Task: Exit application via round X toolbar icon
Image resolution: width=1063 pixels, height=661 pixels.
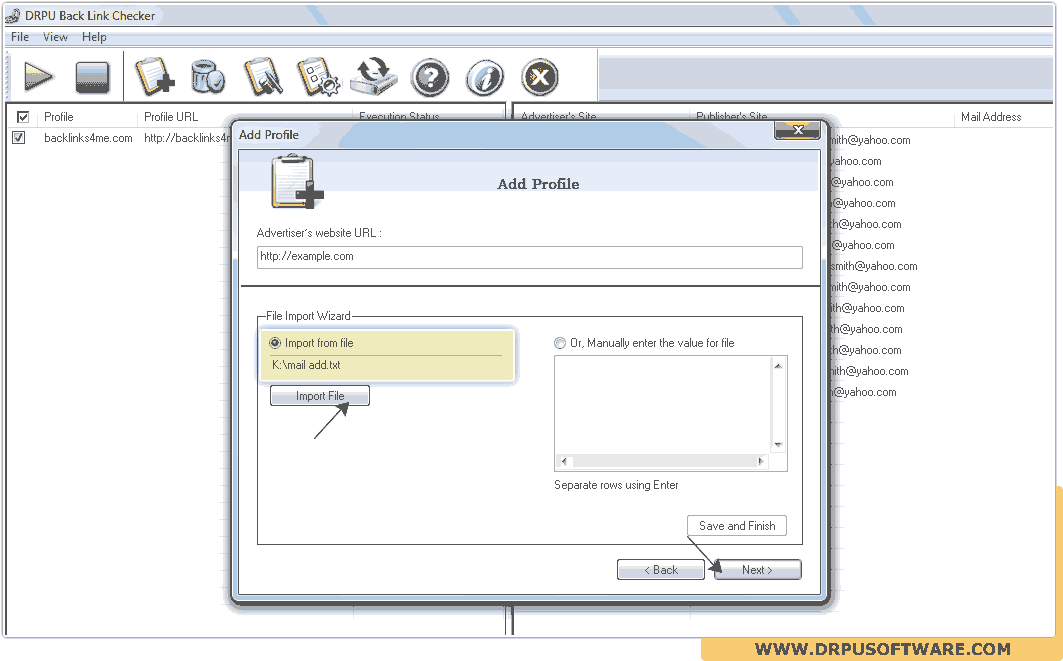Action: (x=540, y=77)
